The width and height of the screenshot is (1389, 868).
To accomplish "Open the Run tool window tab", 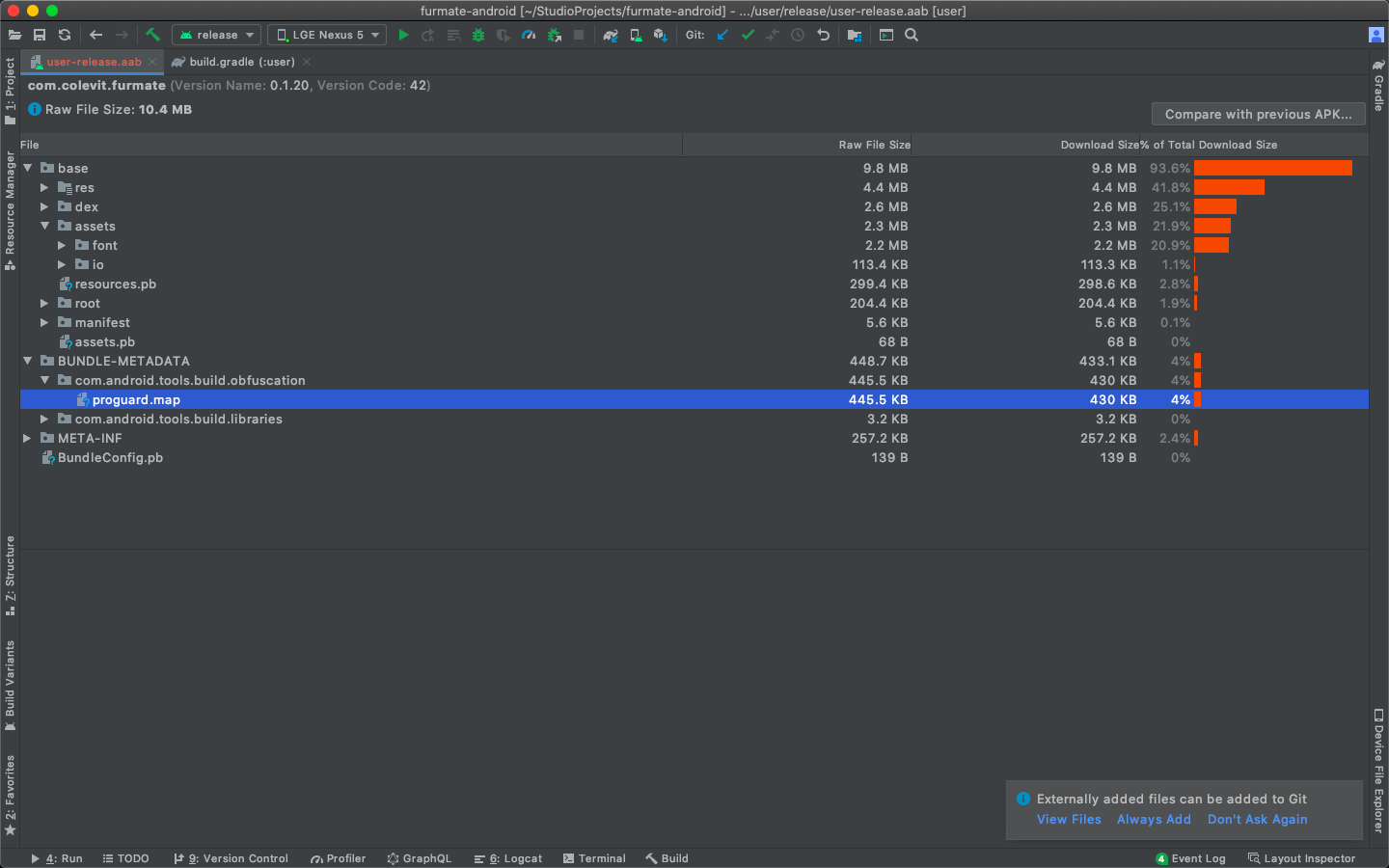I will pyautogui.click(x=57, y=858).
